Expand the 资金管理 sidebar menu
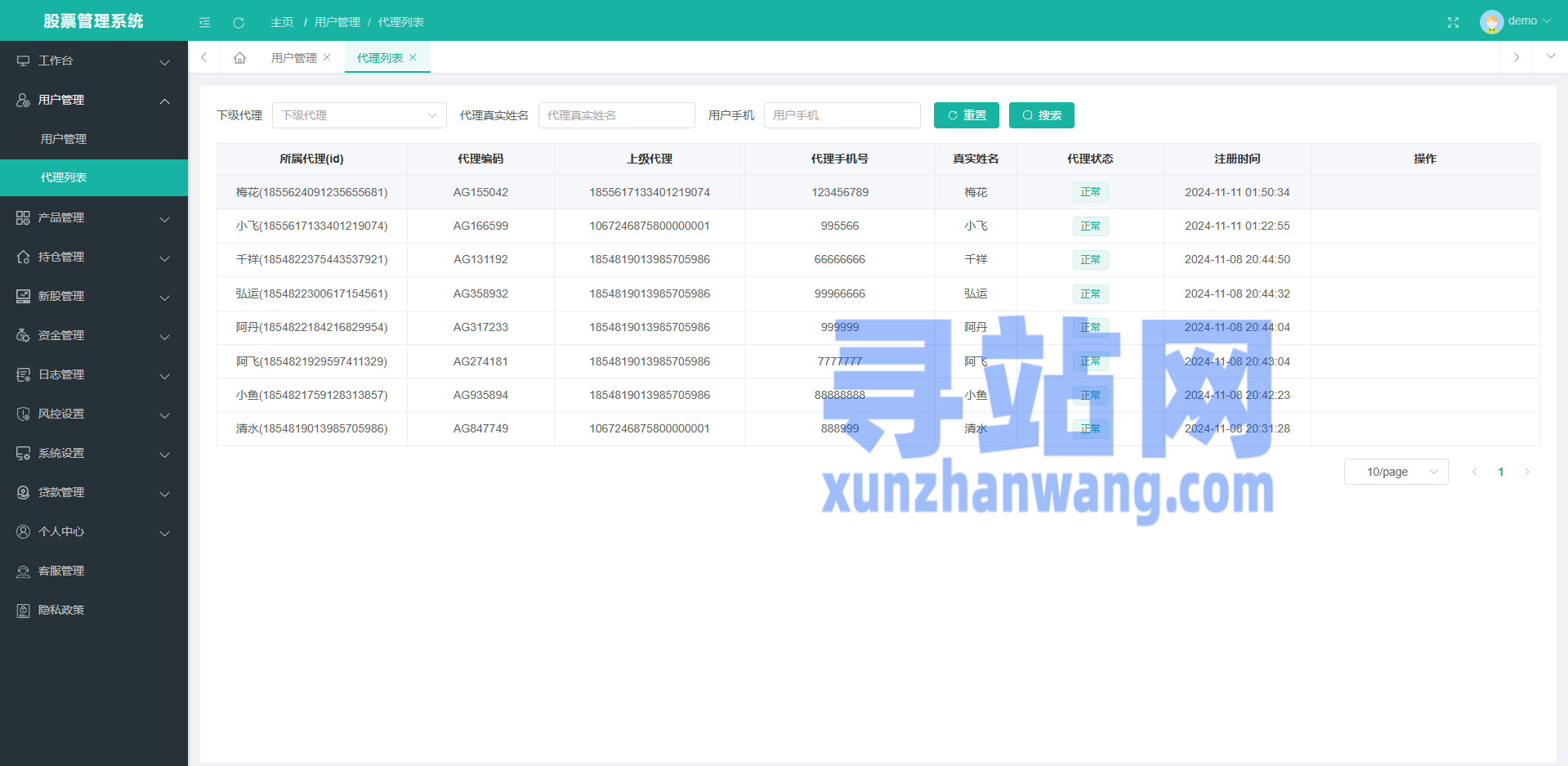This screenshot has height=766, width=1568. click(94, 335)
